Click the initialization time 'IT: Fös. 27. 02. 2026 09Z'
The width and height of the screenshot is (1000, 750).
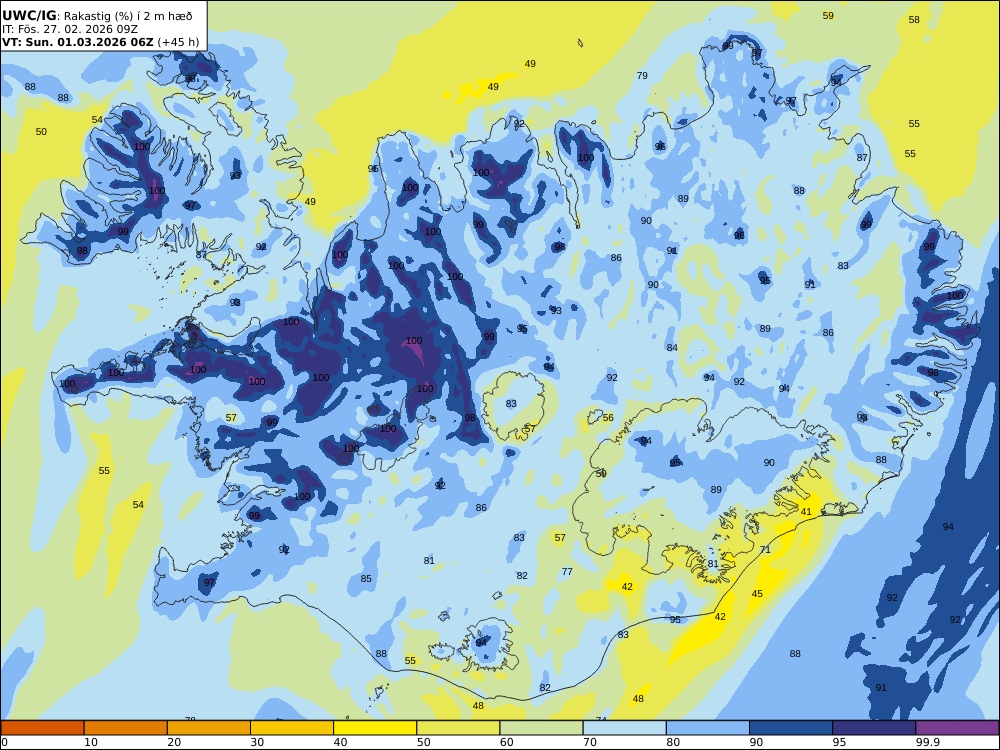[x=70, y=29]
